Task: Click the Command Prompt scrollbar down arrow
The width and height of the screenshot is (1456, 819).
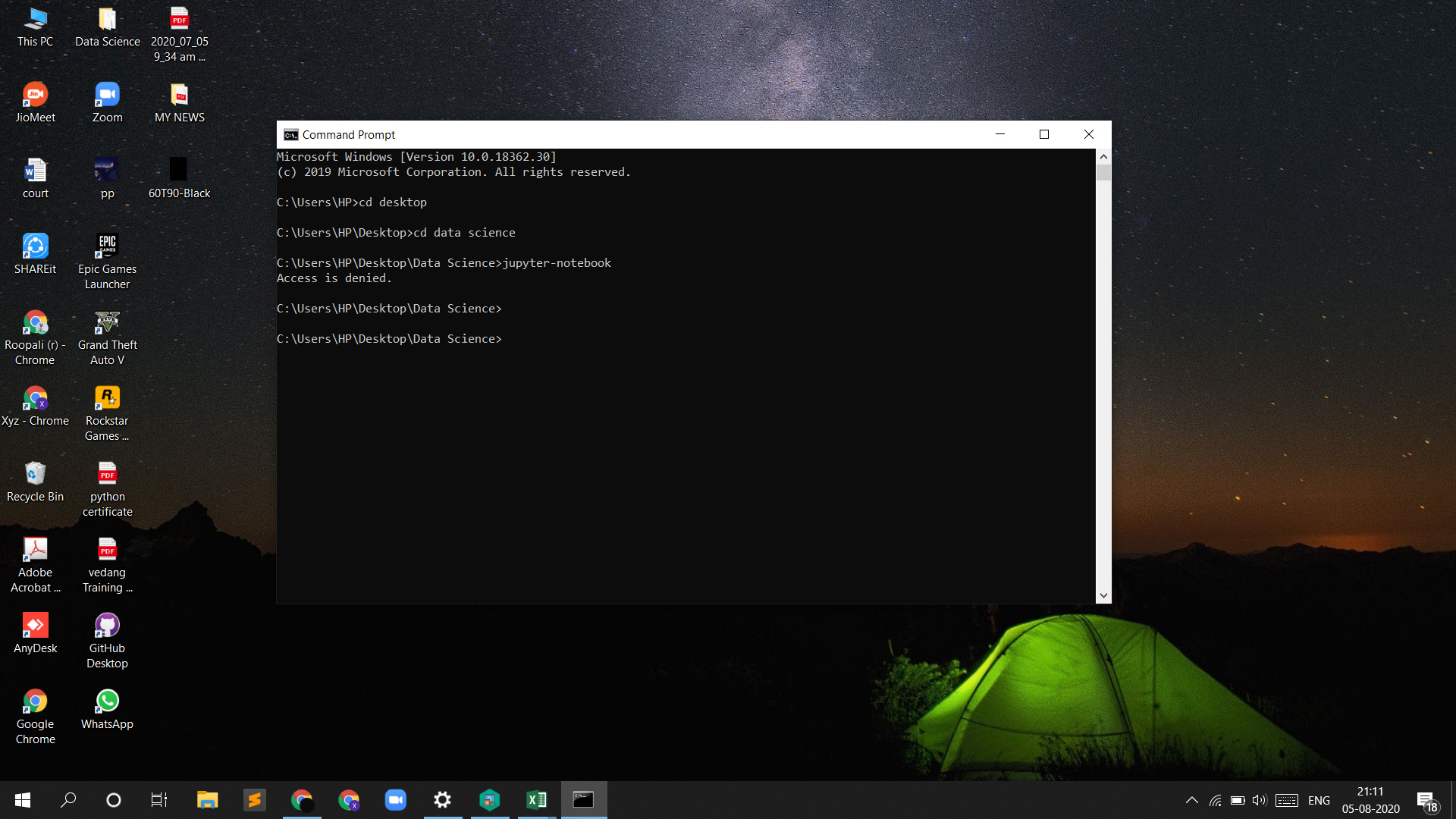Action: (1103, 596)
